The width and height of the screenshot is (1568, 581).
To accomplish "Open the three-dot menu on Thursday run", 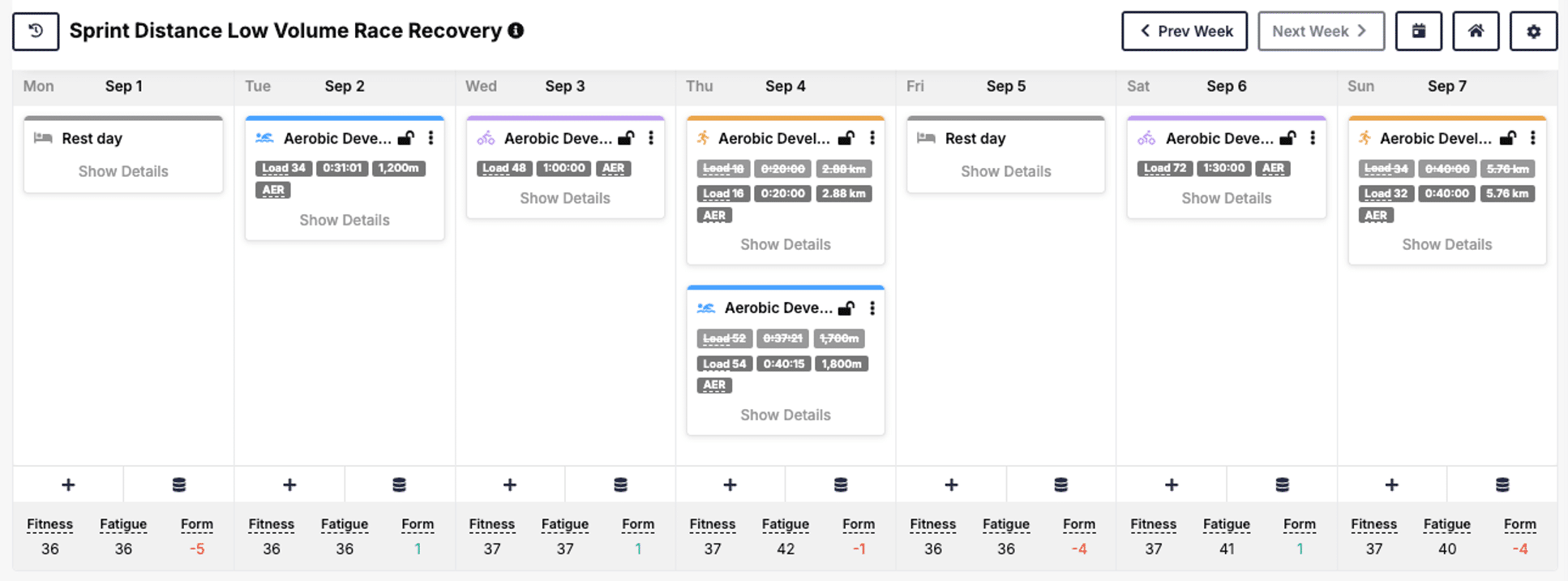I will click(872, 138).
